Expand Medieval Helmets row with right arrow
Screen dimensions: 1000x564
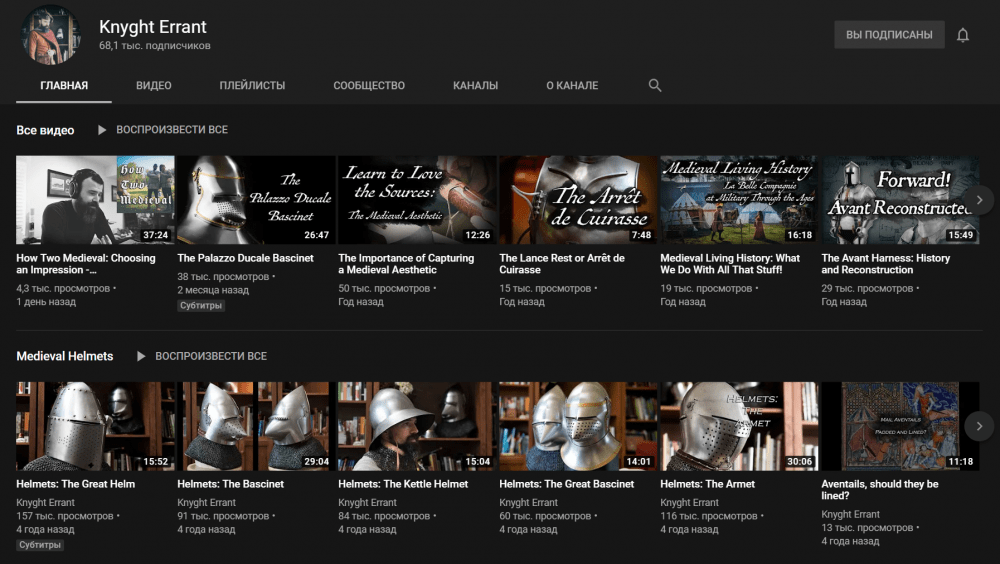pos(979,426)
